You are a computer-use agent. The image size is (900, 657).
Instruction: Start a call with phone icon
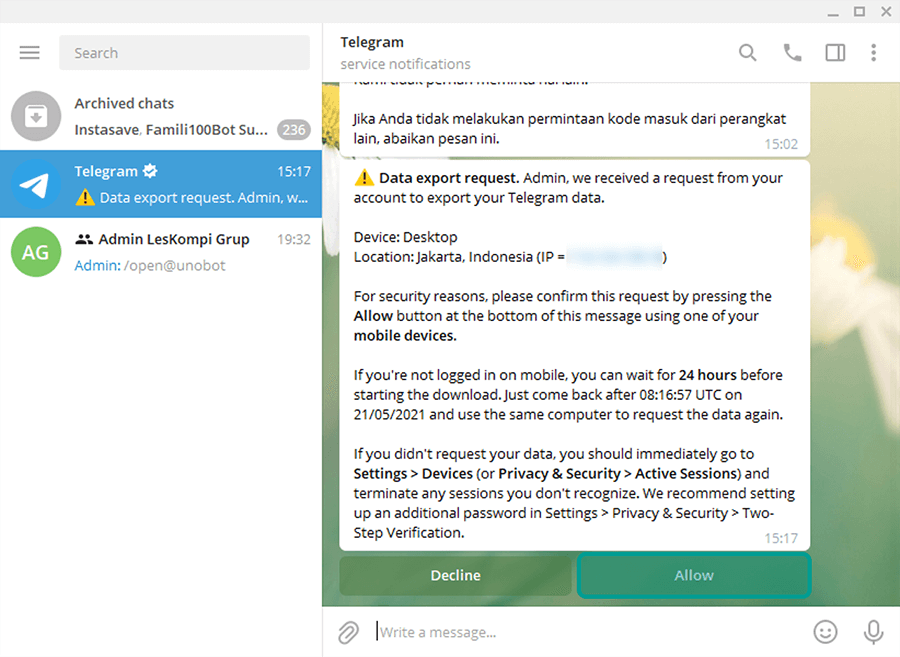click(x=792, y=53)
